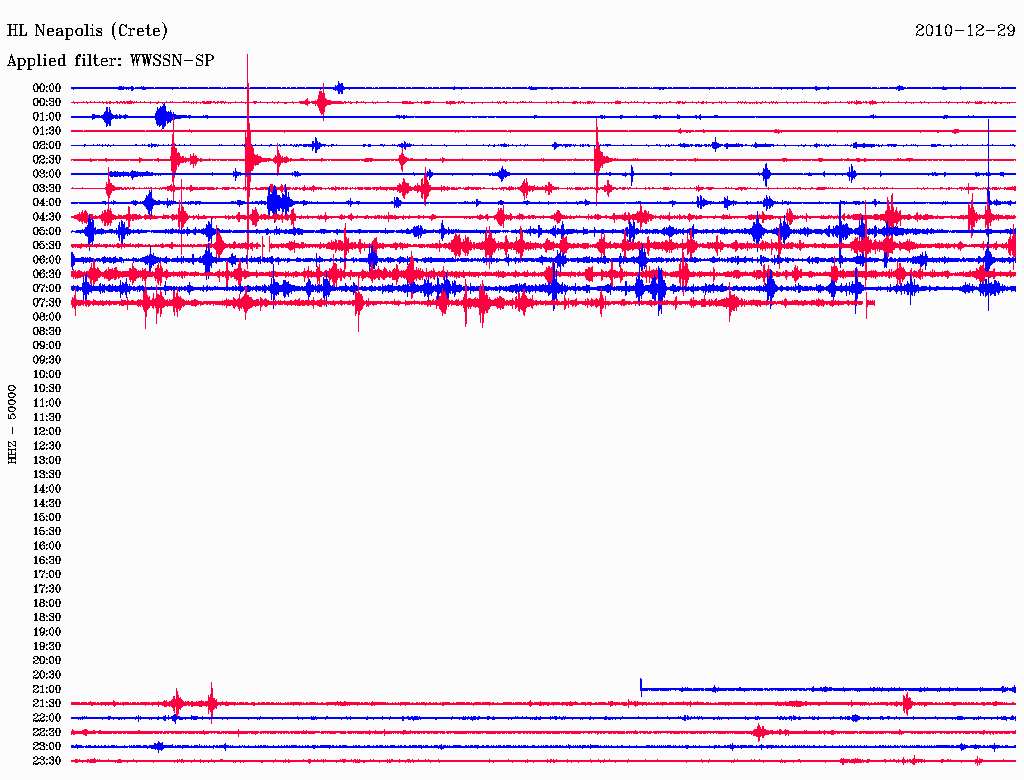Click the 21:00 time label
Viewport: 1024px width, 780px height.
[47, 689]
